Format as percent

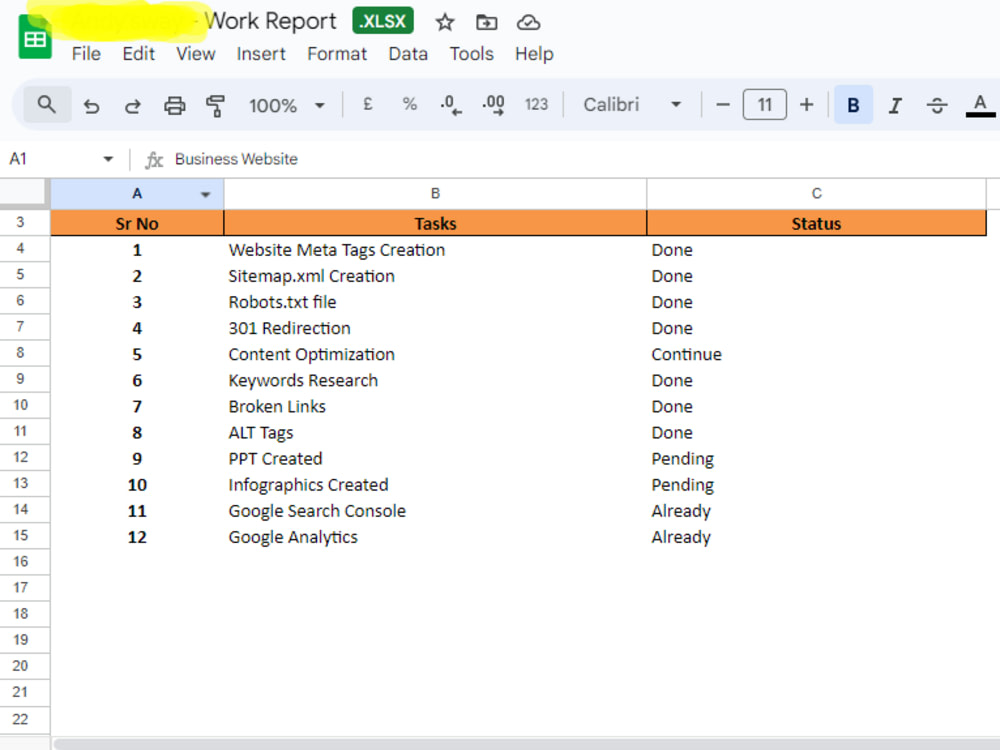[x=409, y=105]
